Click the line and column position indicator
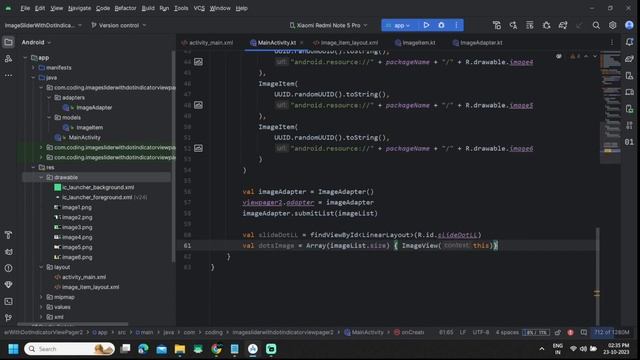640x360 pixels. (x=446, y=332)
